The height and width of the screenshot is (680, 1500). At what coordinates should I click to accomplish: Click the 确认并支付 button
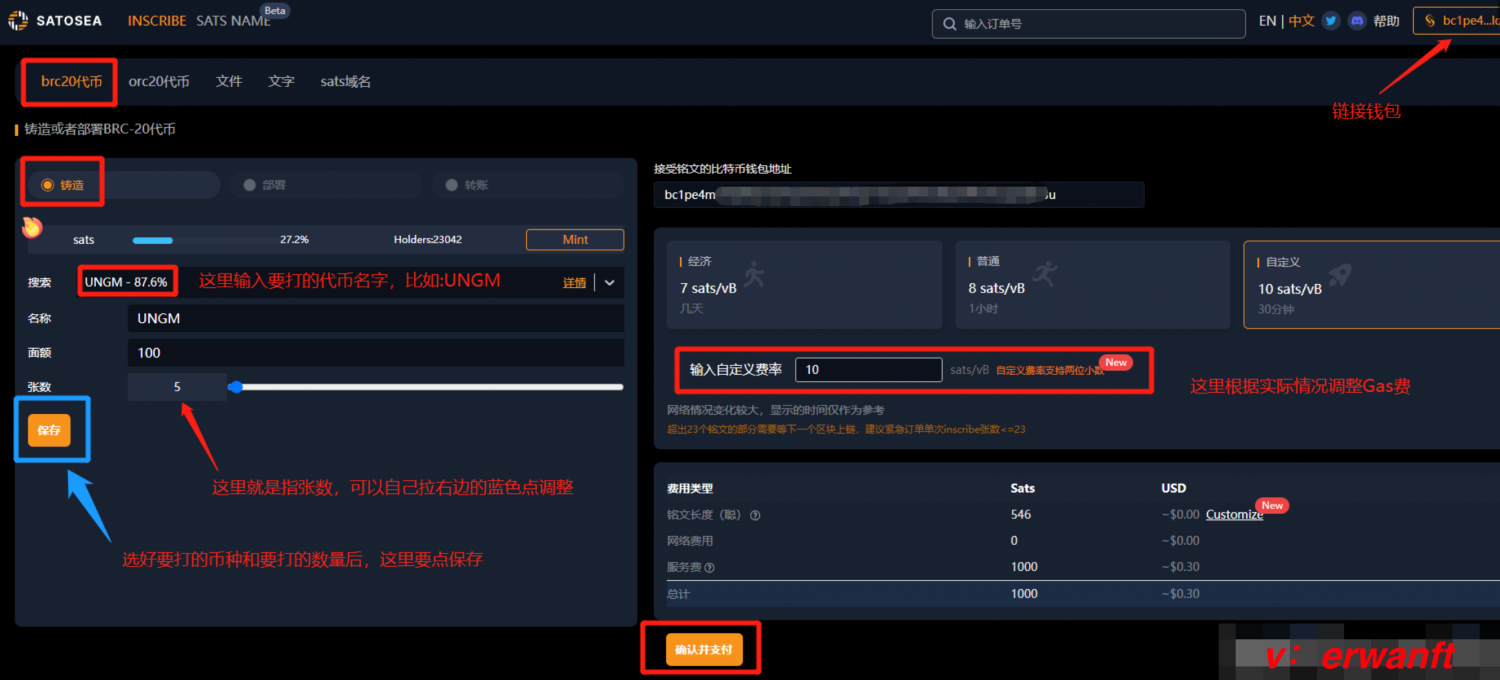[704, 650]
